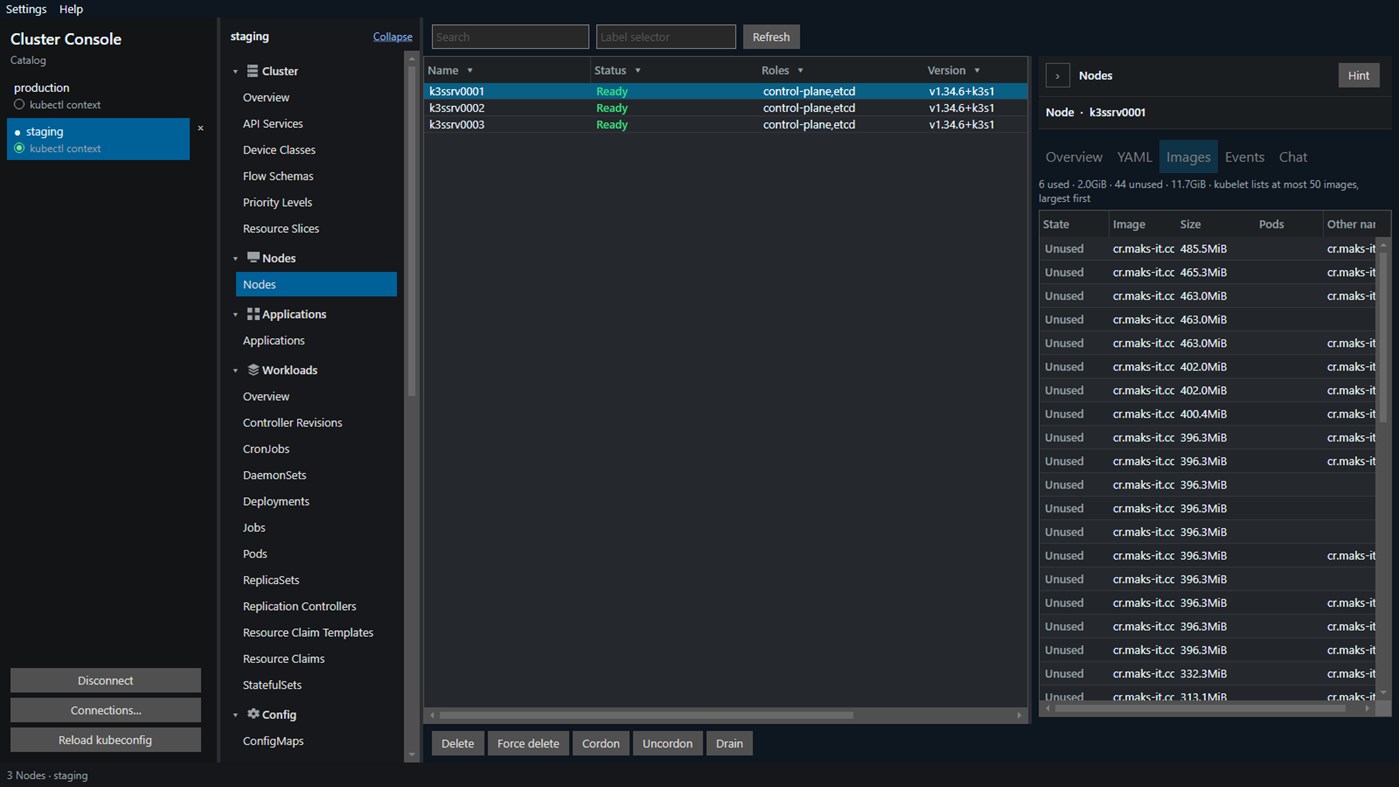This screenshot has width=1399, height=787.
Task: Switch to the YAML tab
Action: tap(1134, 157)
